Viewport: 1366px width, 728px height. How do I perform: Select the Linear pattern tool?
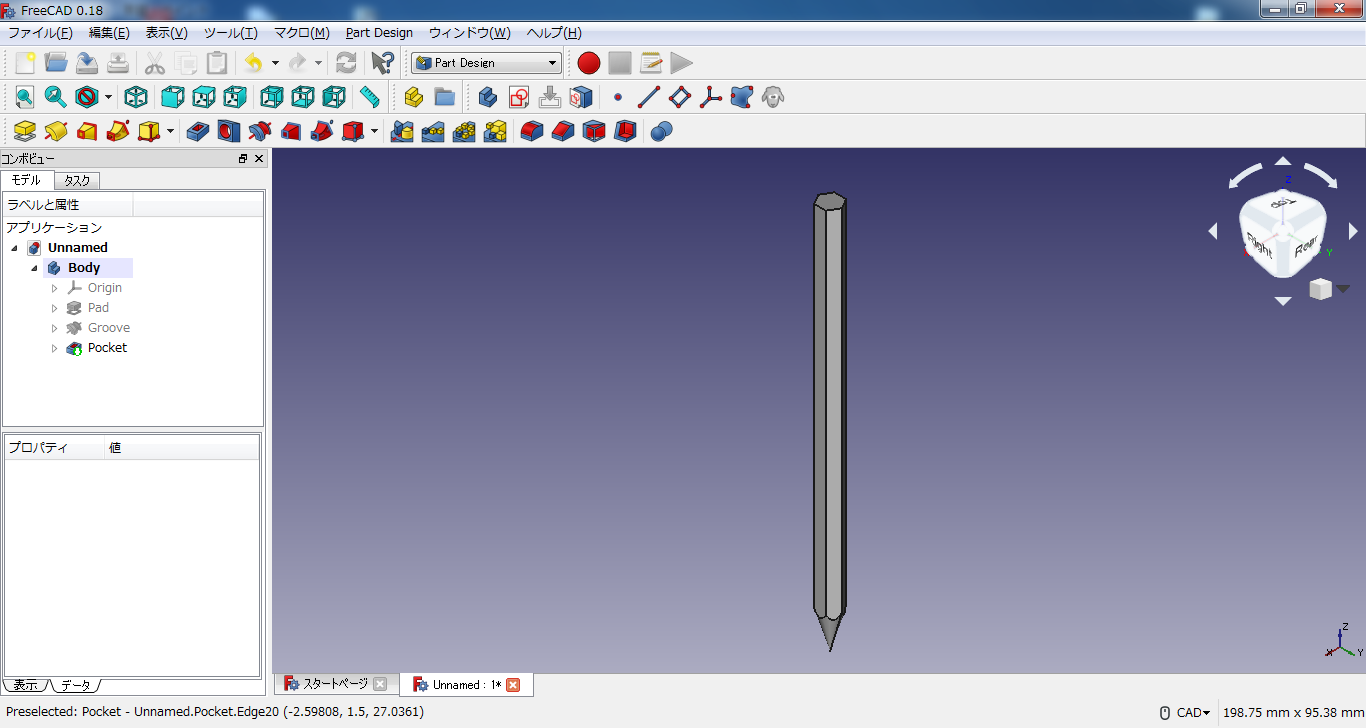[x=433, y=131]
